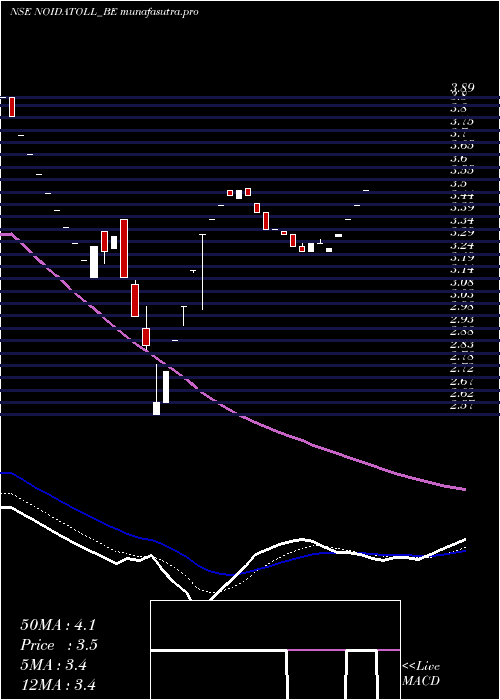Click the 2.57 price axis label
The width and height of the screenshot is (500, 700).
coord(462,406)
